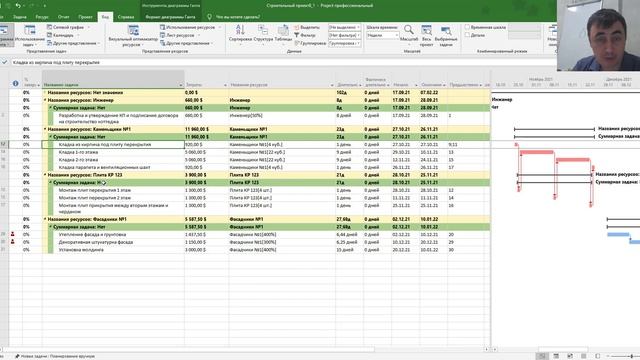The height and width of the screenshot is (360, 640).
Task: Open Другие представления under task views
Action: (x=73, y=43)
